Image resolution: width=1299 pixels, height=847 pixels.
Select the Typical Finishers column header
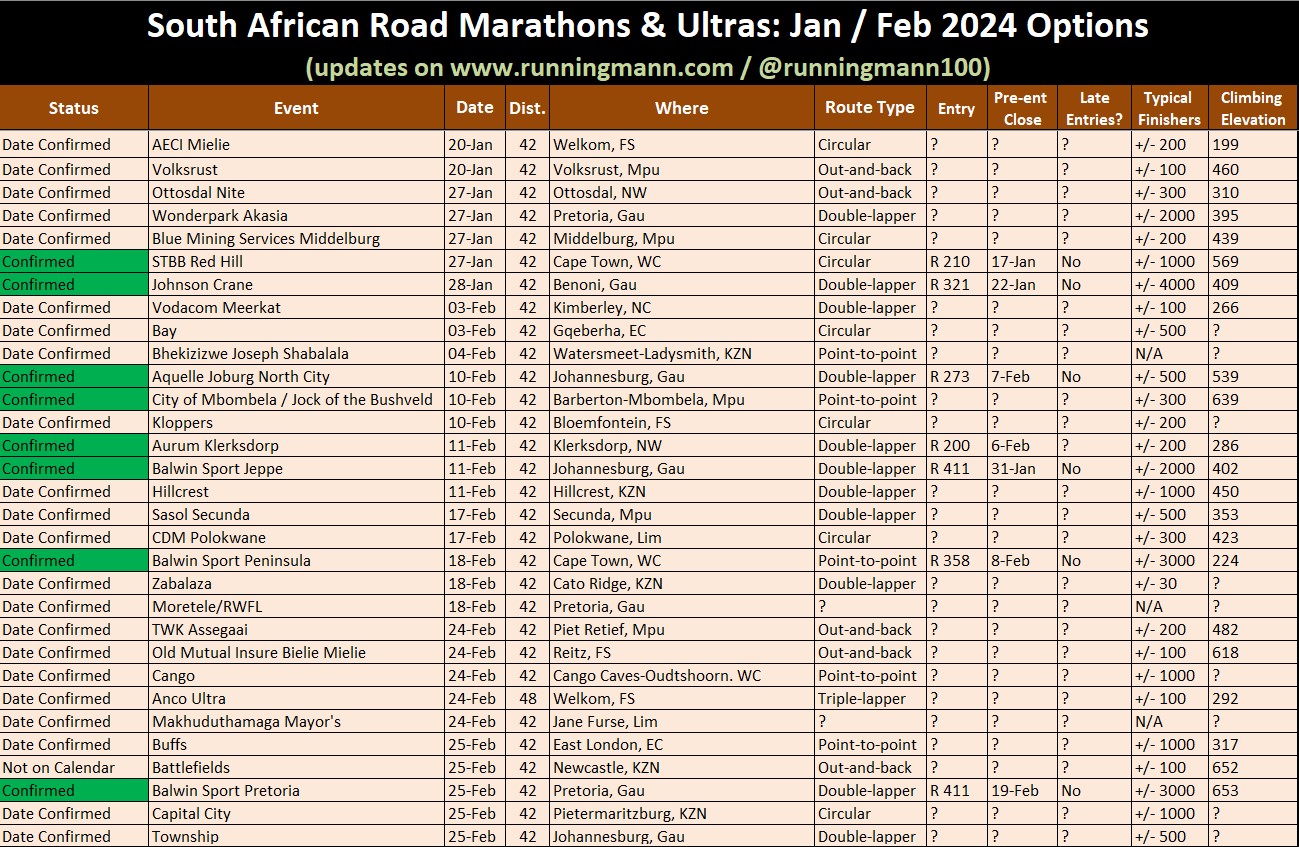[1169, 108]
